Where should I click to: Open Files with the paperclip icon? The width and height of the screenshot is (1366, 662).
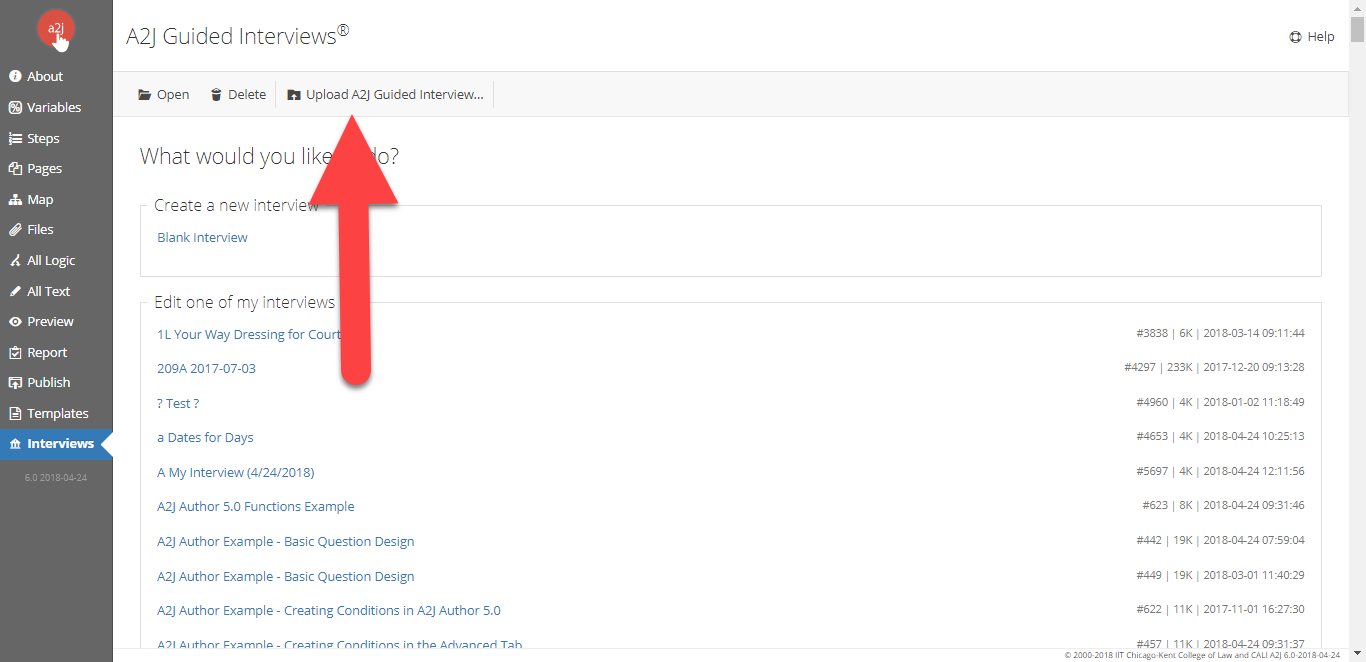point(15,229)
